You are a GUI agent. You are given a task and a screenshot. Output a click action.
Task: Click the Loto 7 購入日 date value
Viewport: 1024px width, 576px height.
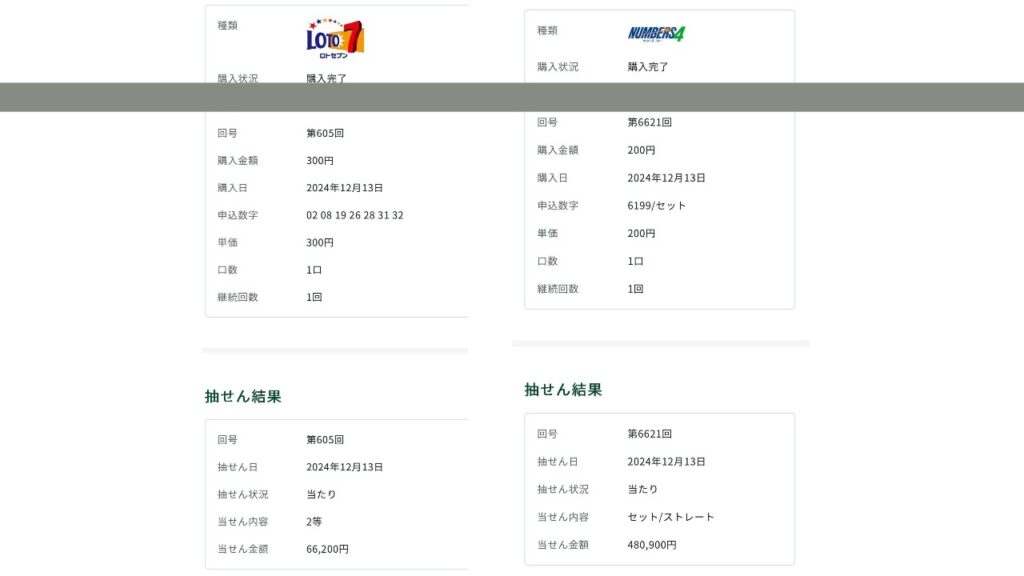coord(344,188)
